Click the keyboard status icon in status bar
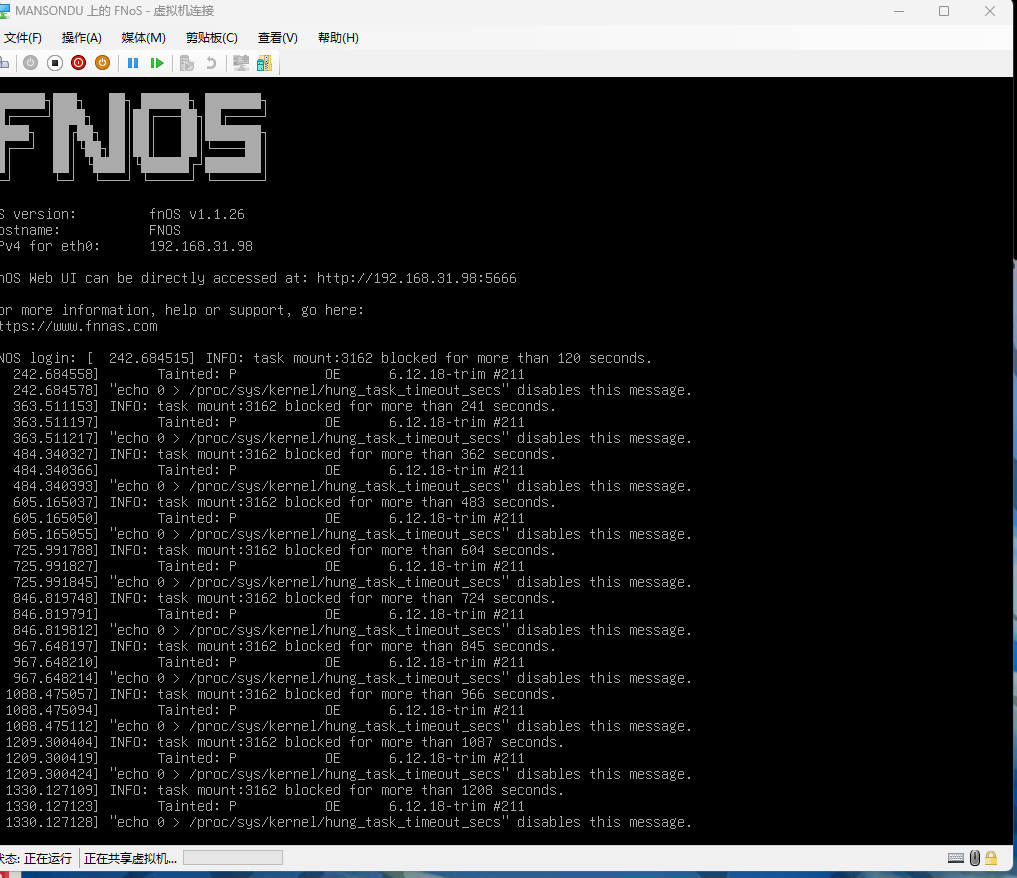Viewport: 1017px width, 878px height. pos(955,858)
